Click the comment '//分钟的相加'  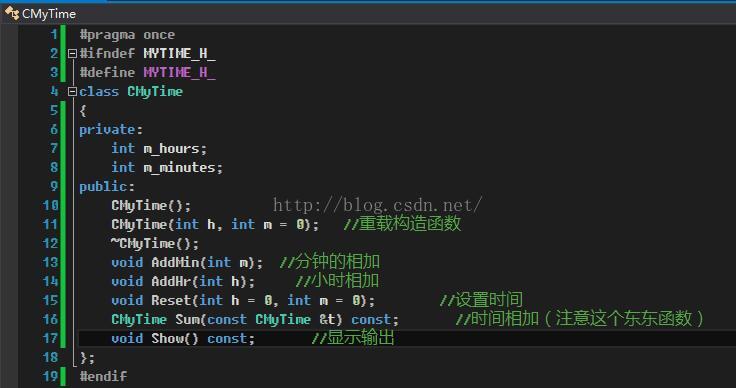click(330, 262)
